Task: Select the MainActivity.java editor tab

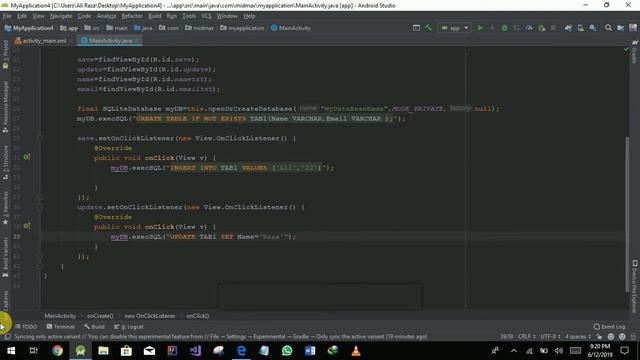Action: 110,40
